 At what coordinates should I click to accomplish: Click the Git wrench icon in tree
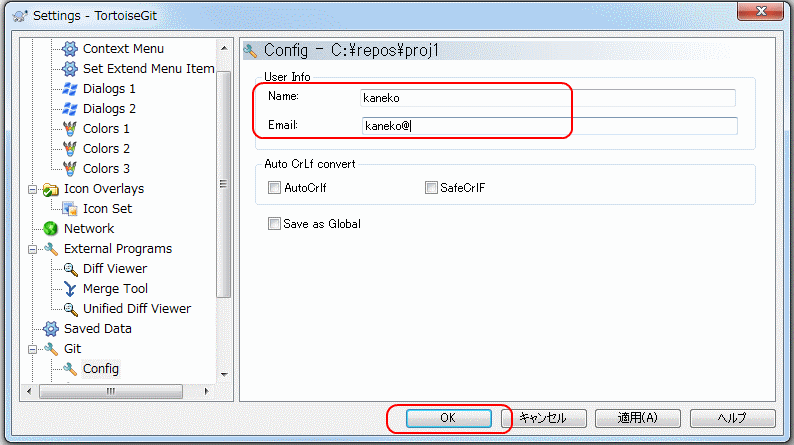click(x=51, y=349)
